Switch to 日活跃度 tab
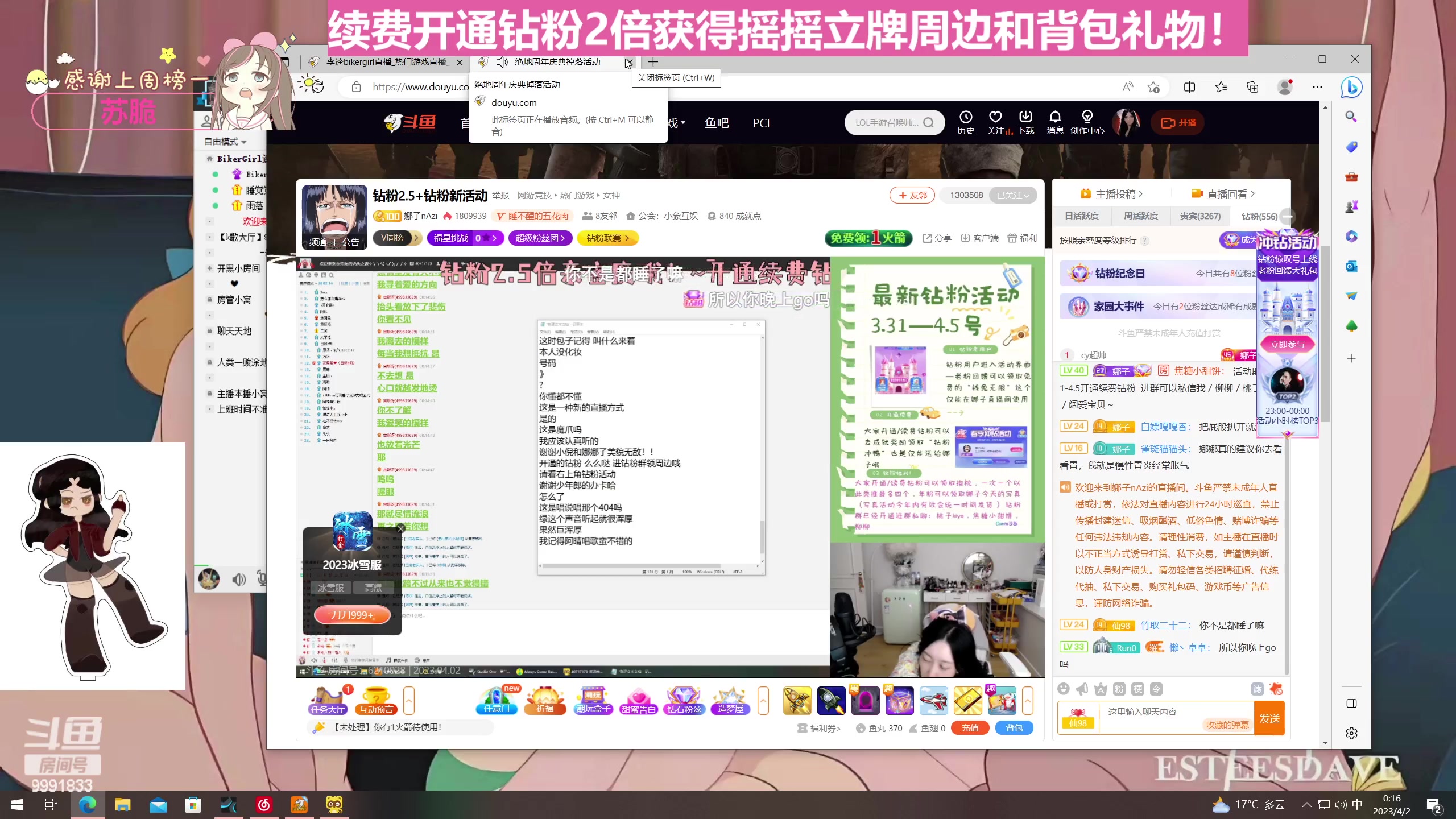Viewport: 1456px width, 819px height. click(1082, 216)
